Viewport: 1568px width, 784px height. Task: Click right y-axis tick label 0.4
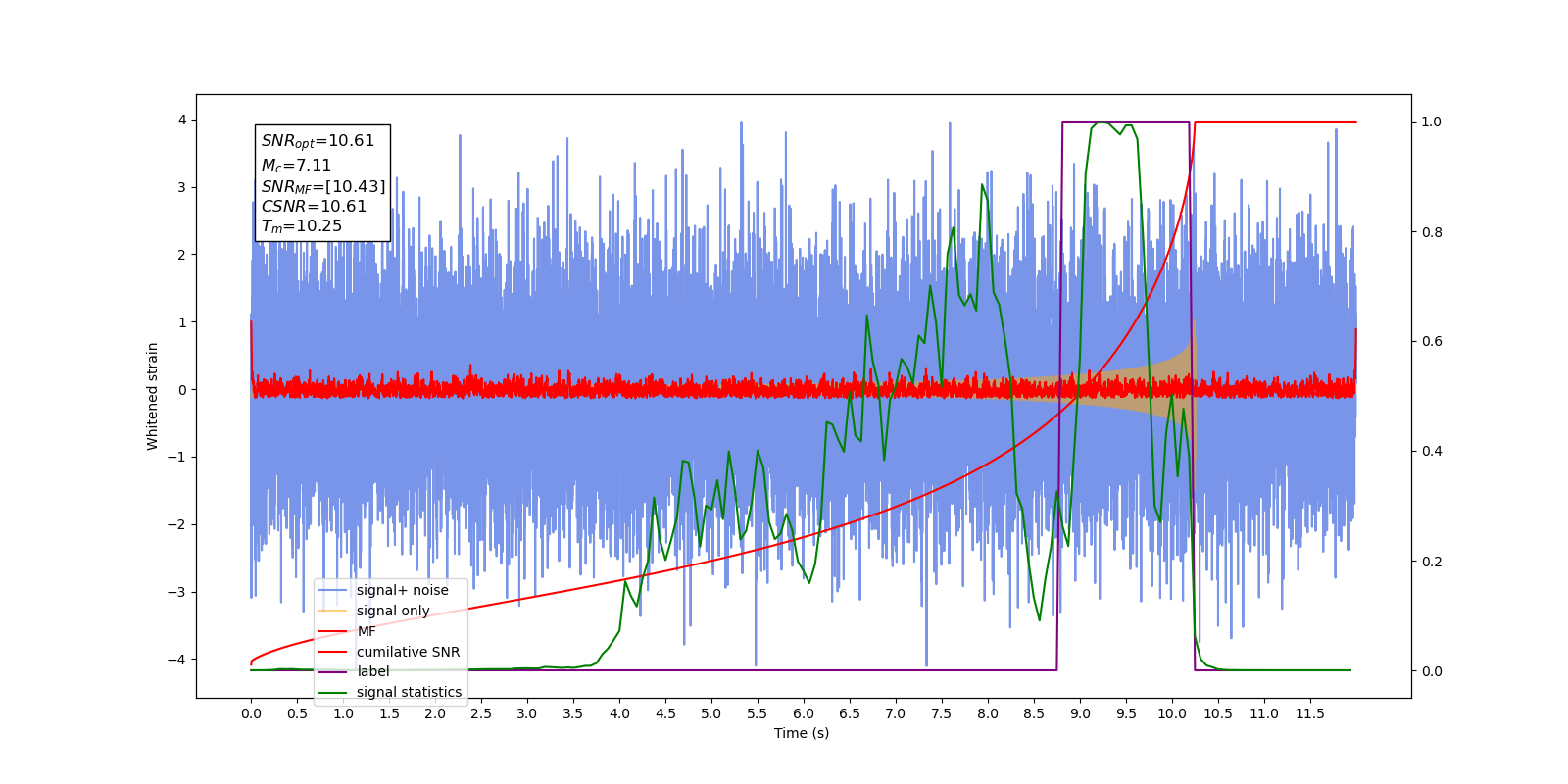point(1432,452)
